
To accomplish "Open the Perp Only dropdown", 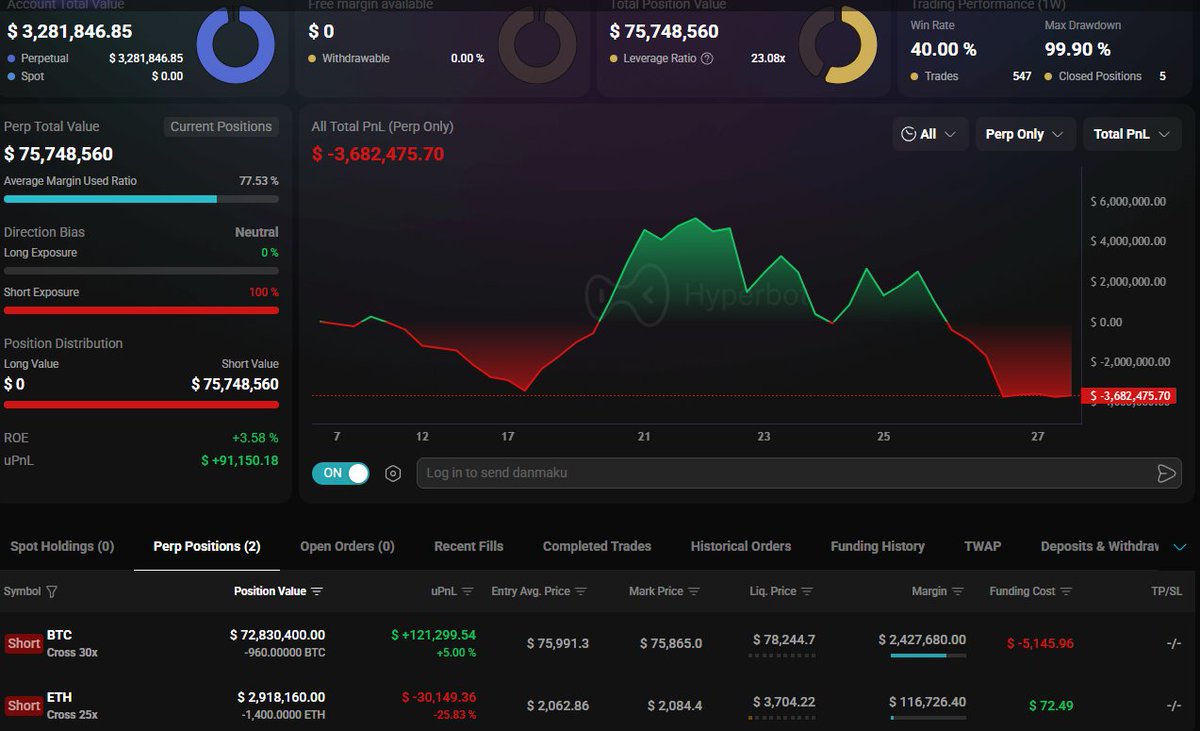I will coord(1025,134).
